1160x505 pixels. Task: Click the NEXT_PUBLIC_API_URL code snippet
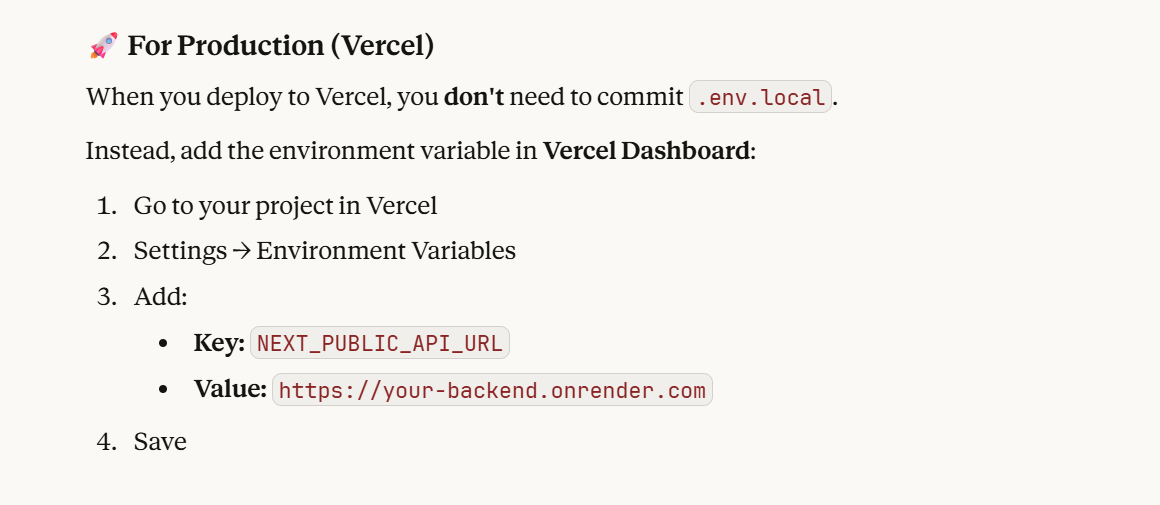tap(380, 343)
